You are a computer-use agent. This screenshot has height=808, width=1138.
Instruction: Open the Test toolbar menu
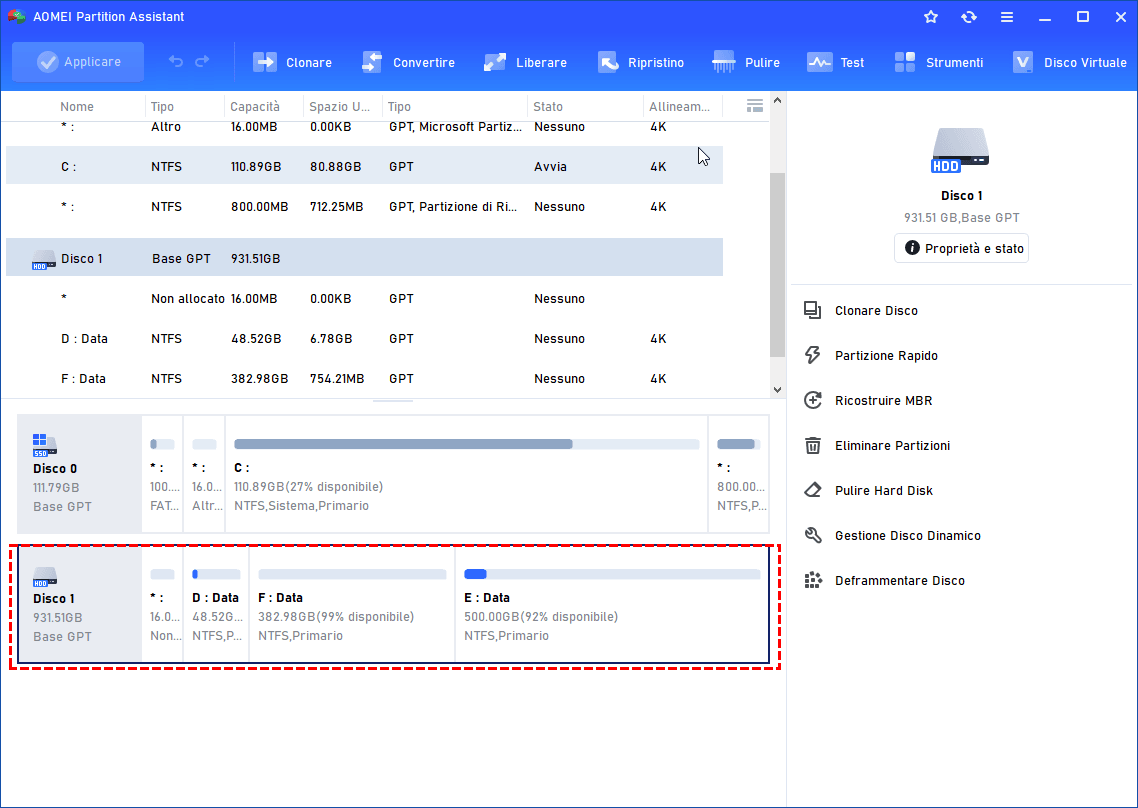(835, 62)
